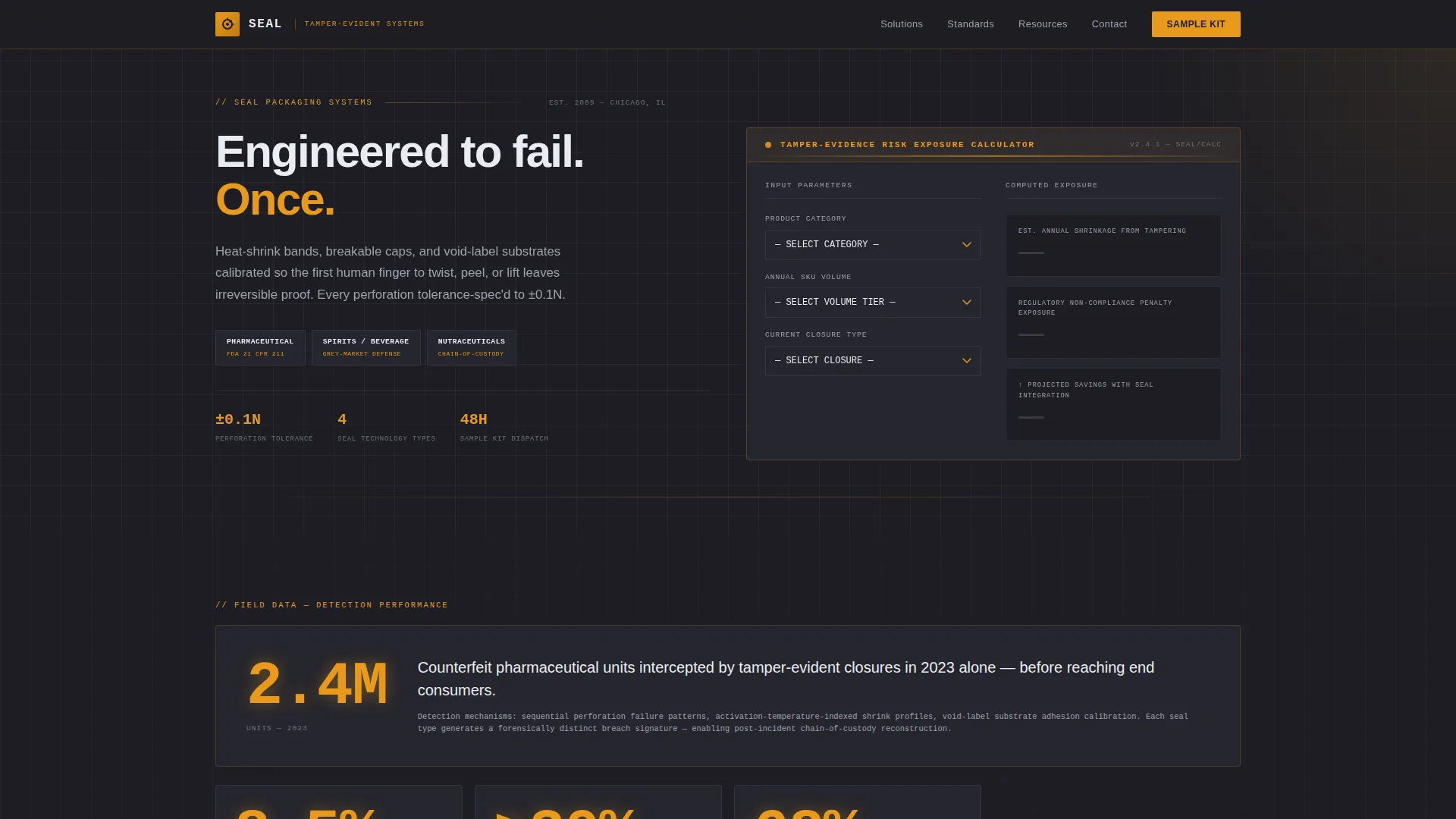Click the Tamper-Evidence Risk Exposure Calculator title
The height and width of the screenshot is (819, 1456).
click(x=907, y=145)
